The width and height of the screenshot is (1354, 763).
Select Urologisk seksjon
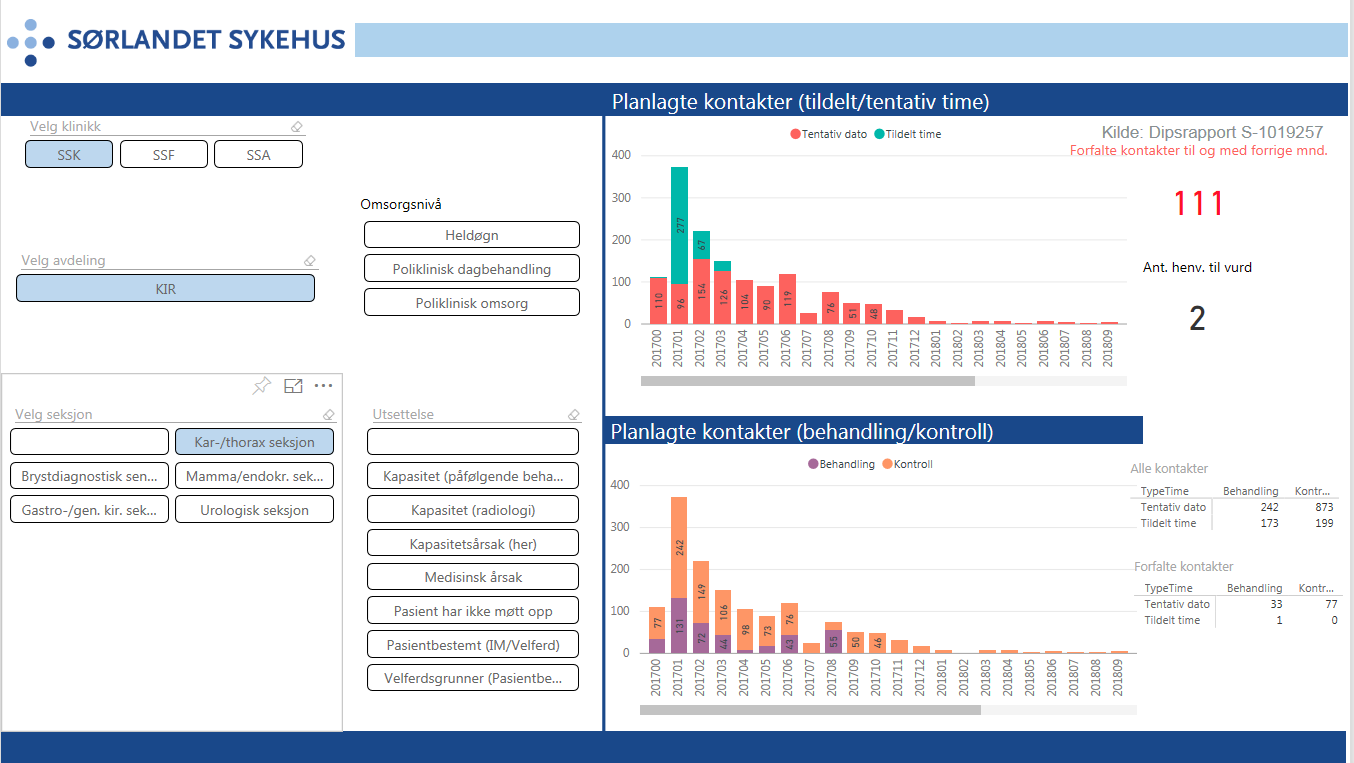point(254,509)
